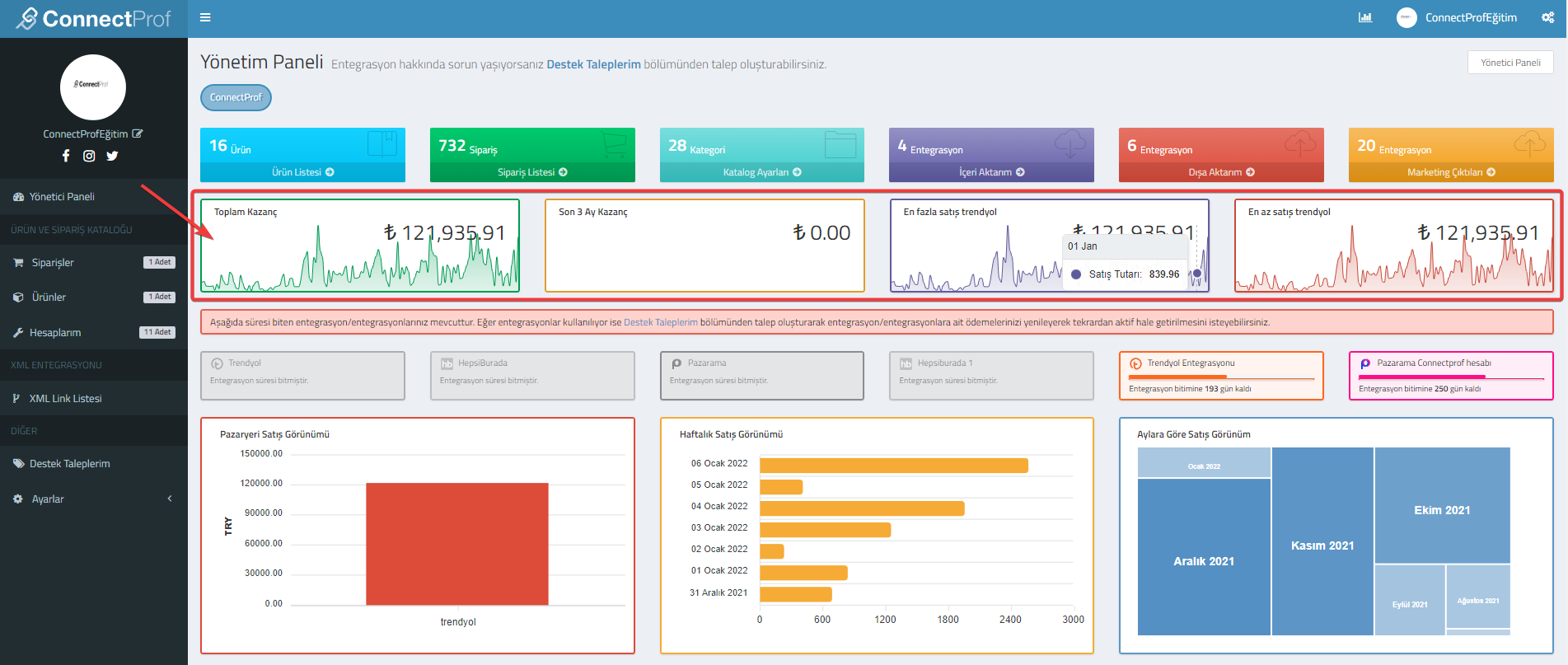
Task: Open Yönetici Paneli in sidebar
Action: tap(94, 197)
